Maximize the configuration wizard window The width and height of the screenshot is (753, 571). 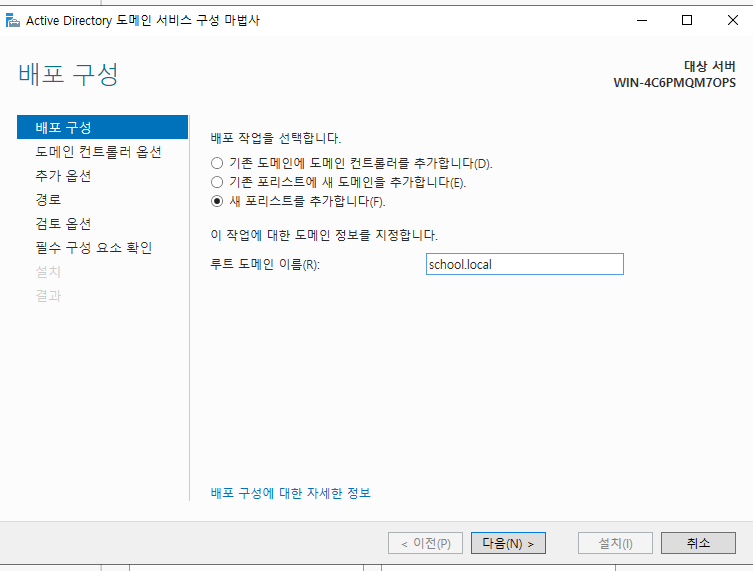(687, 20)
